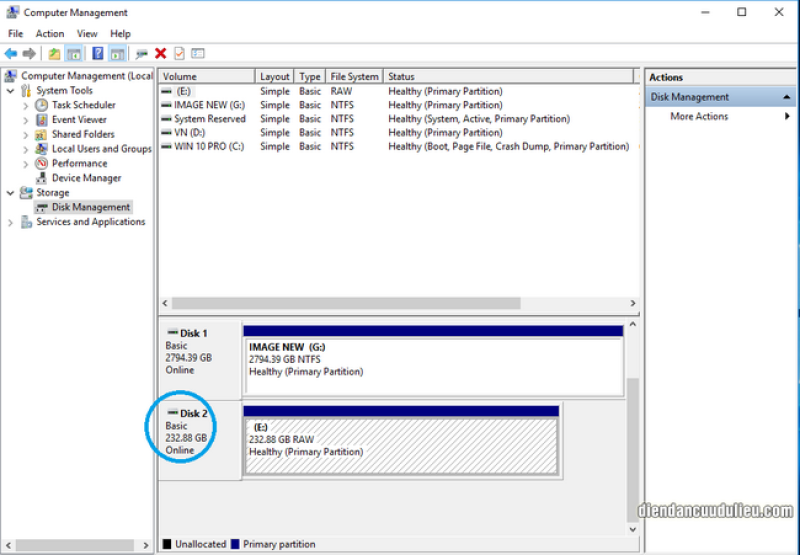Click More Actions in the Actions pane
Viewport: 800px width, 555px height.
[x=699, y=116]
